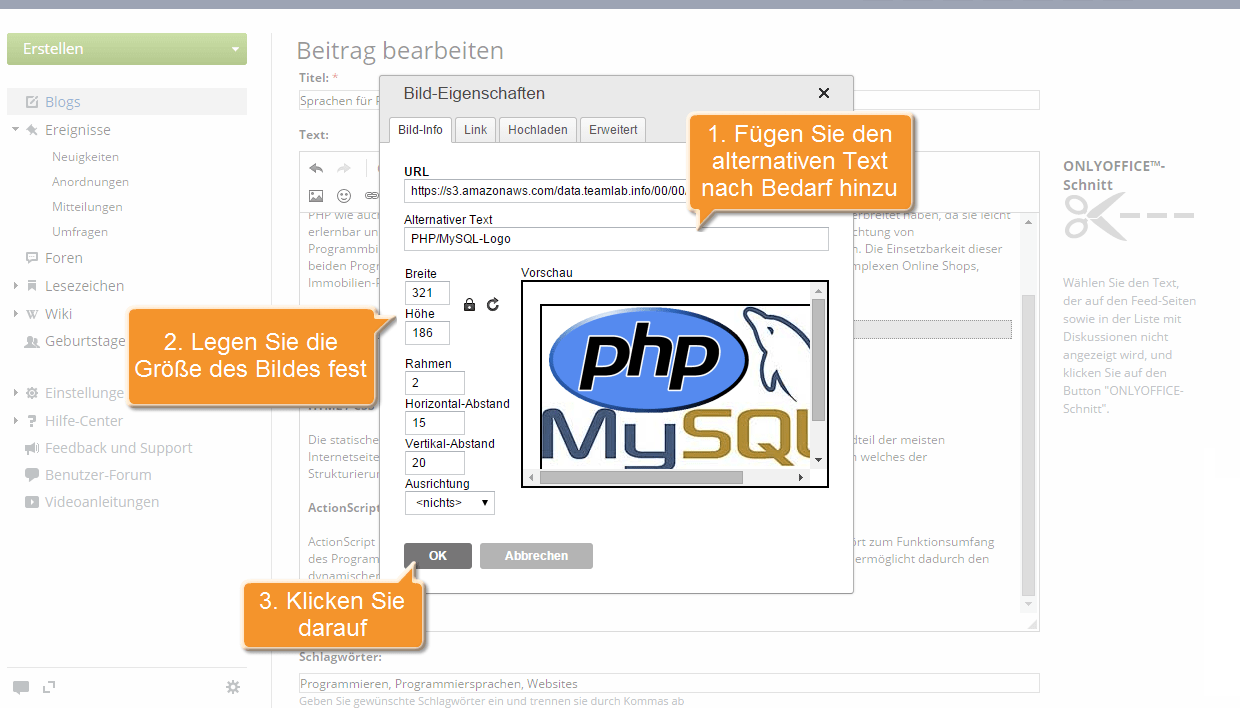Click the lock ratio icon
The width and height of the screenshot is (1240, 708).
click(x=470, y=304)
